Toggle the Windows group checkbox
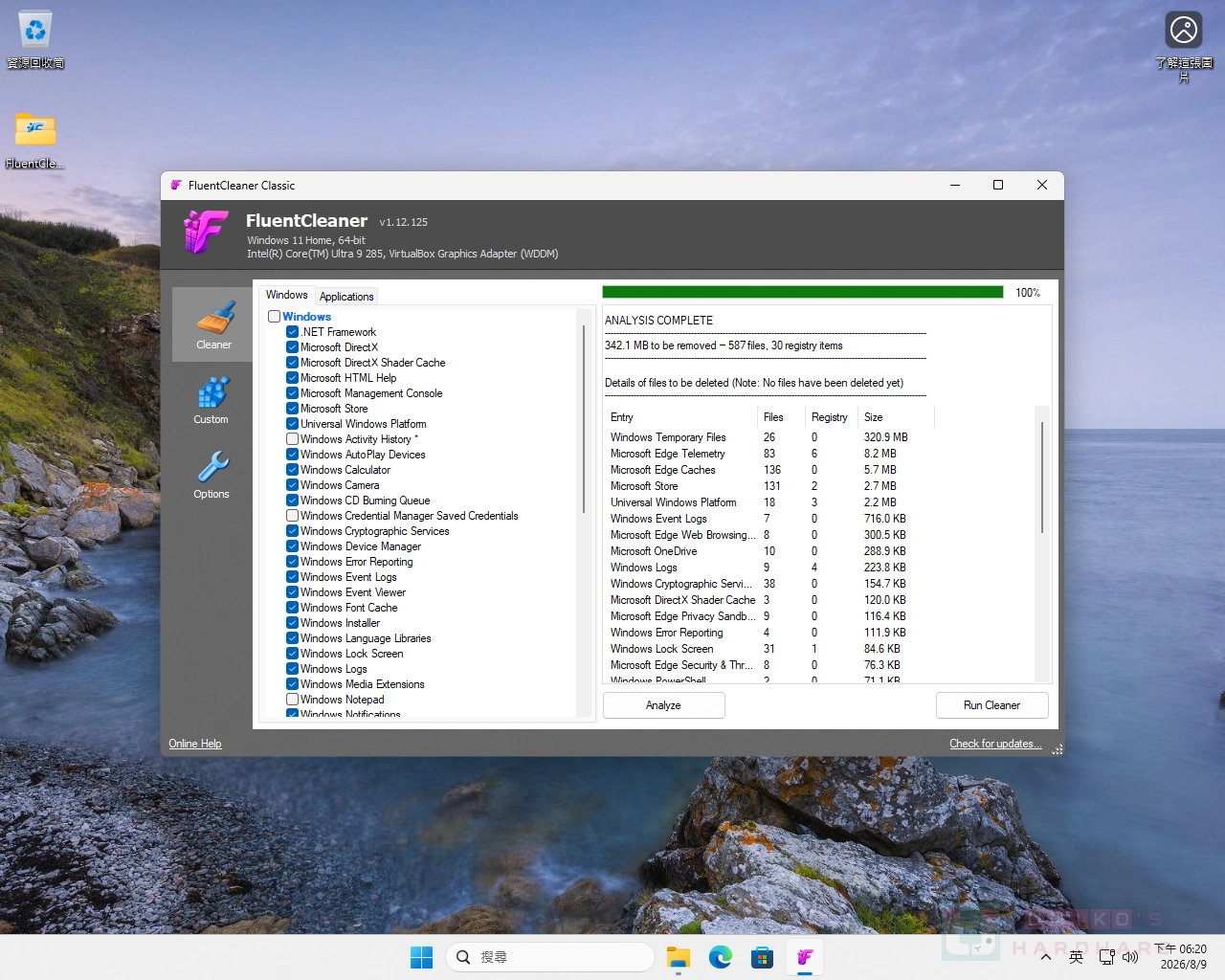The height and width of the screenshot is (980, 1225). (274, 317)
